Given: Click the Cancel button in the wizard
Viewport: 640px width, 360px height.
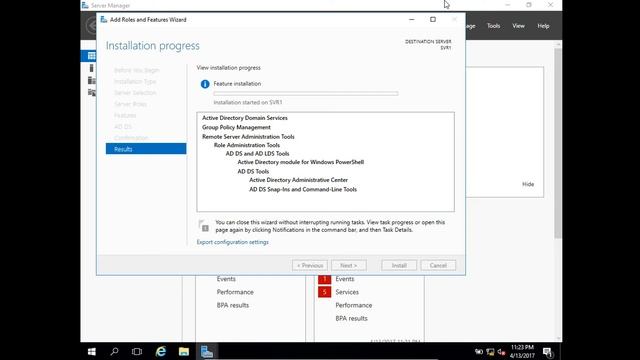Looking at the screenshot, I should tap(438, 266).
